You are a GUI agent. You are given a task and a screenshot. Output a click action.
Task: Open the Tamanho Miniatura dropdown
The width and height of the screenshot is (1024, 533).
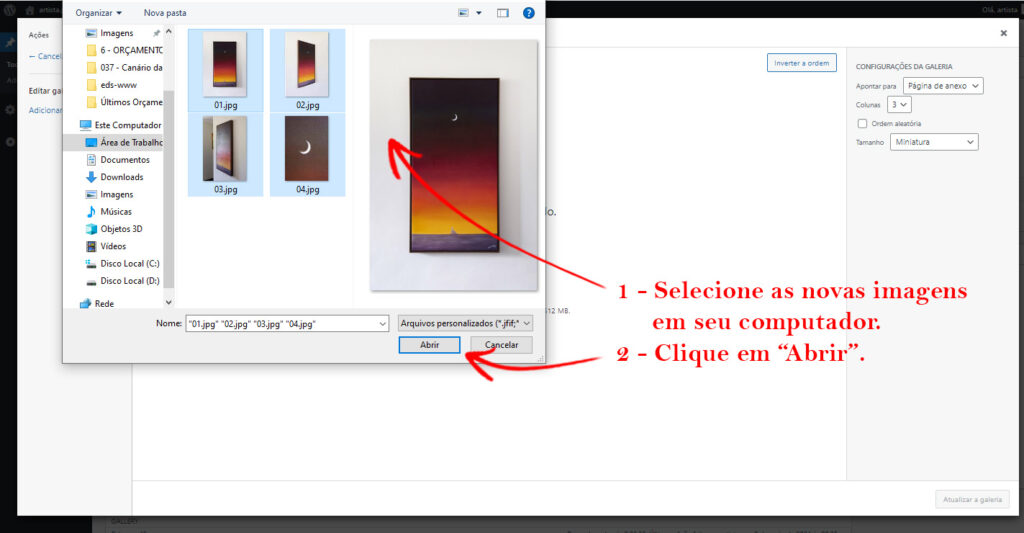coord(934,142)
